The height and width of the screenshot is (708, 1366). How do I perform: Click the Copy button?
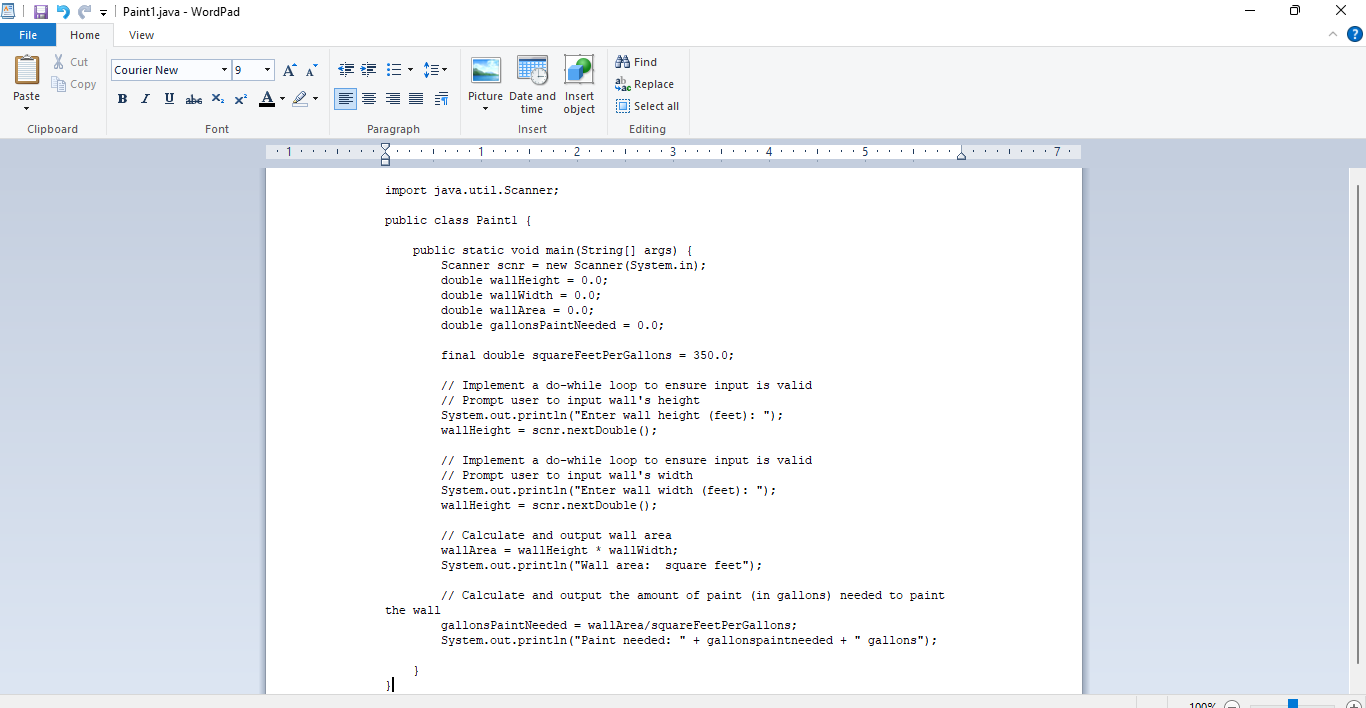74,84
